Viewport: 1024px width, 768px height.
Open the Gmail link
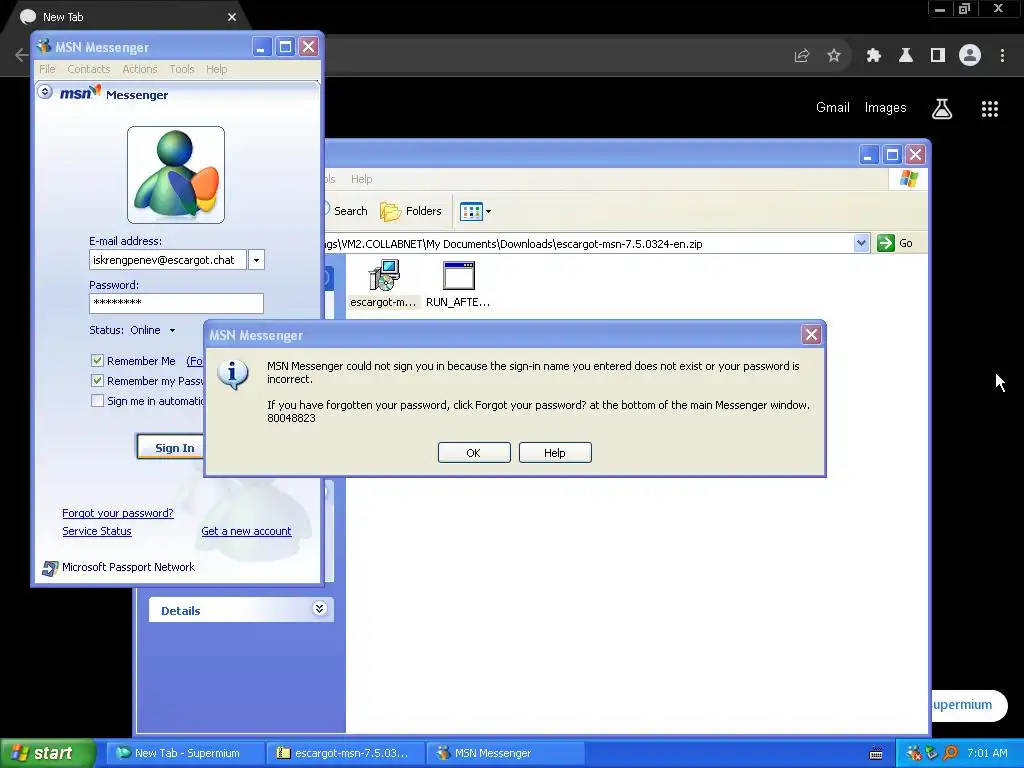pos(833,108)
